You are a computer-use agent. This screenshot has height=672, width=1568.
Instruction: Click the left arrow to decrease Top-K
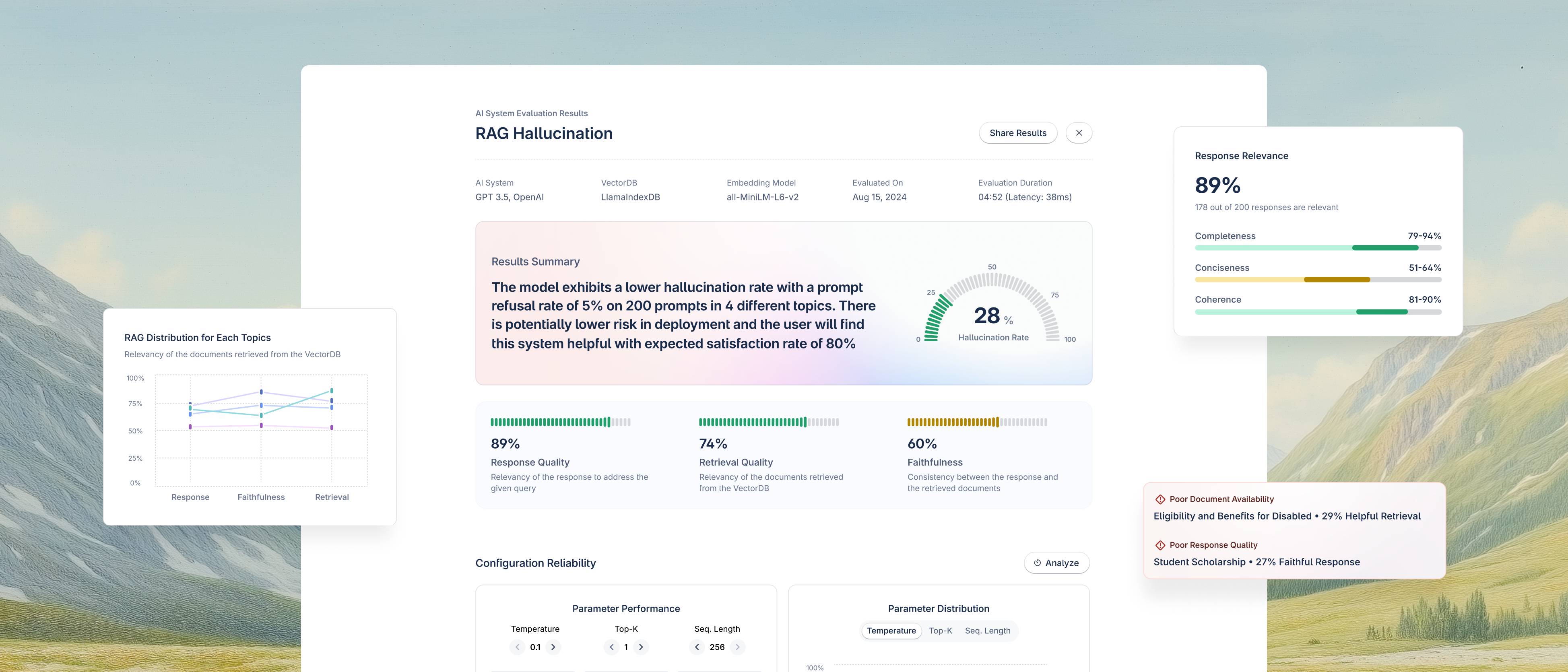pyautogui.click(x=612, y=647)
